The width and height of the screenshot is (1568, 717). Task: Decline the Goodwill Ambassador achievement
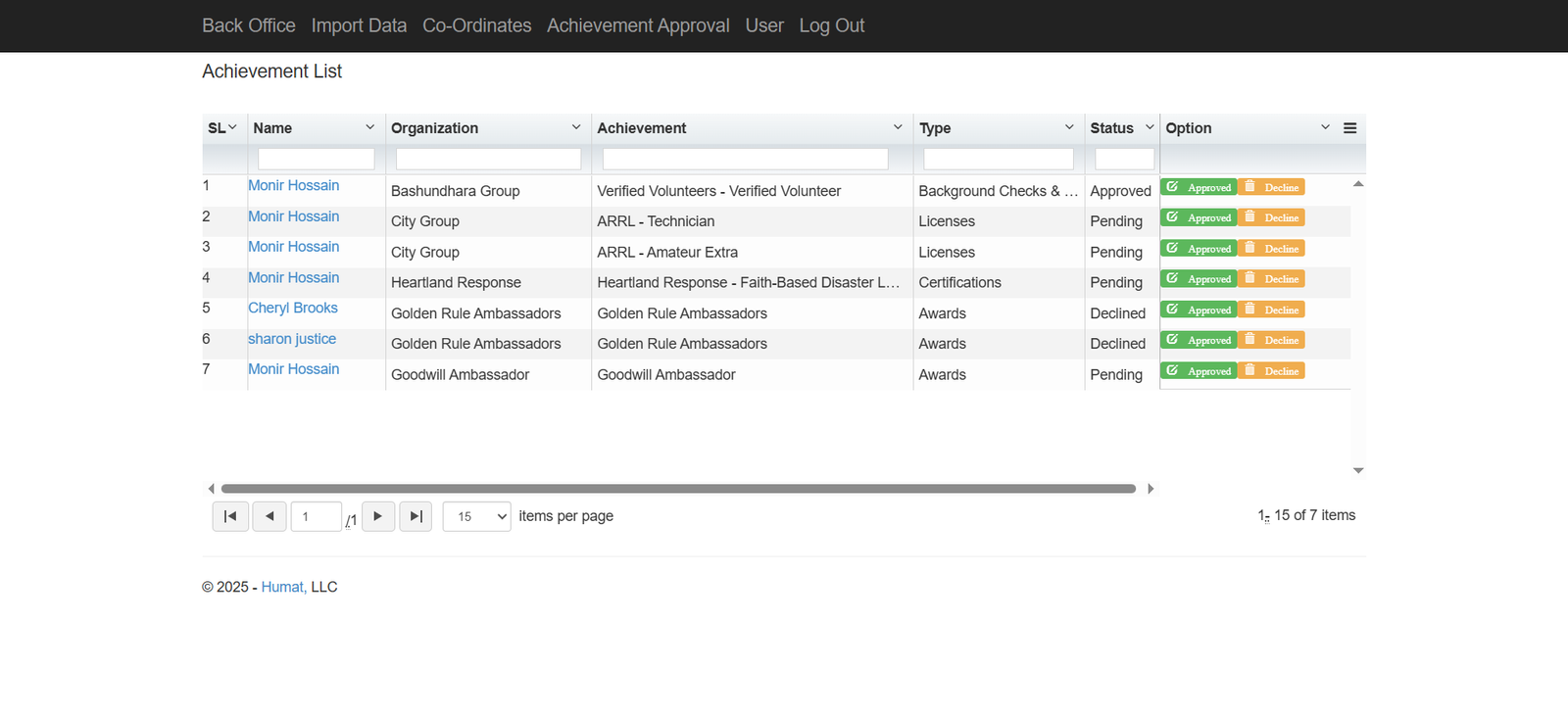[x=1271, y=371]
